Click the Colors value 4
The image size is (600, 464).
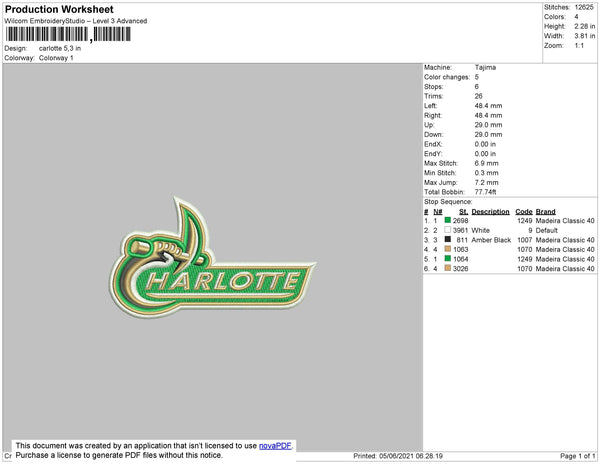pos(576,17)
